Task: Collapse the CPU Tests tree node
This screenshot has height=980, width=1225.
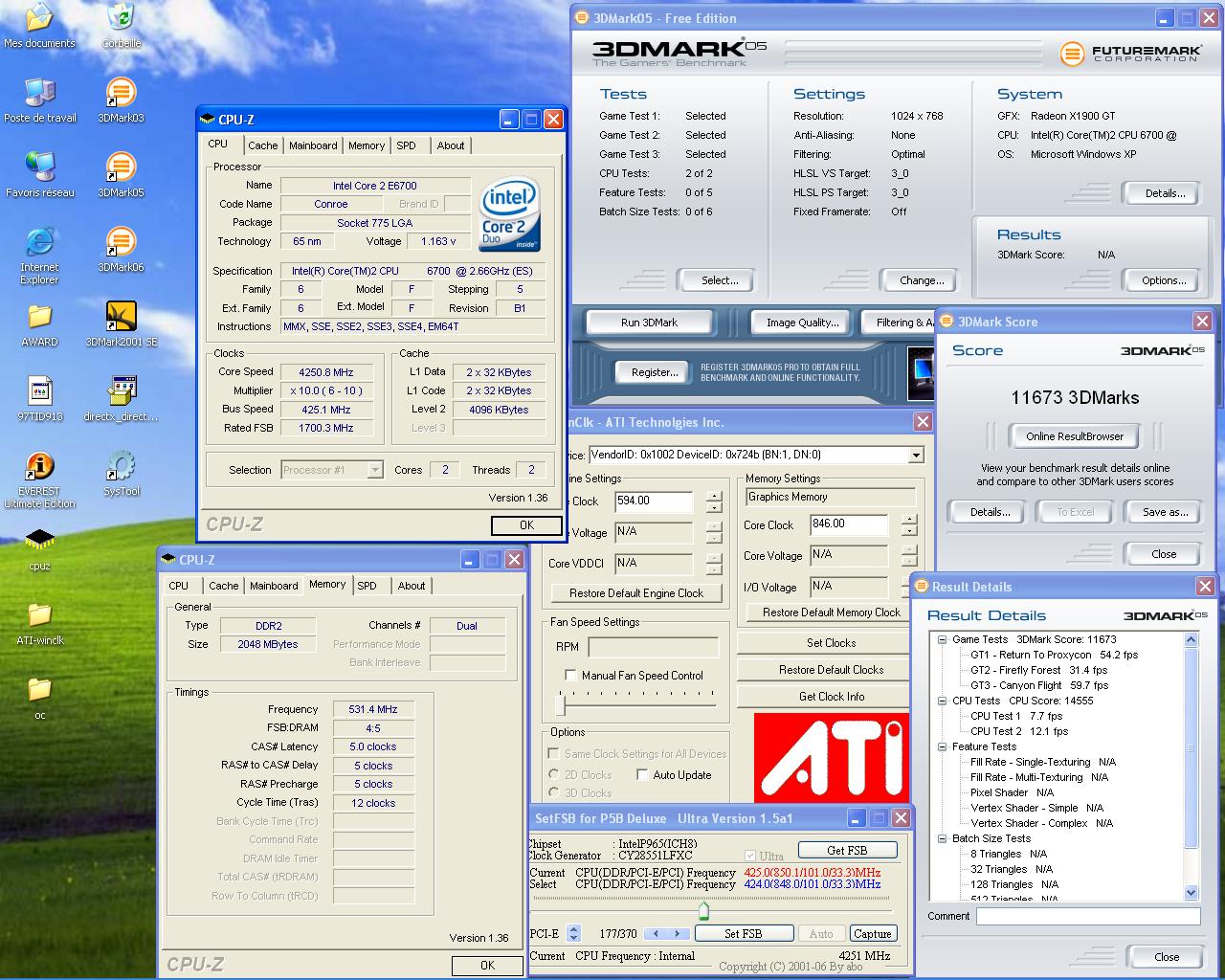Action: point(942,701)
